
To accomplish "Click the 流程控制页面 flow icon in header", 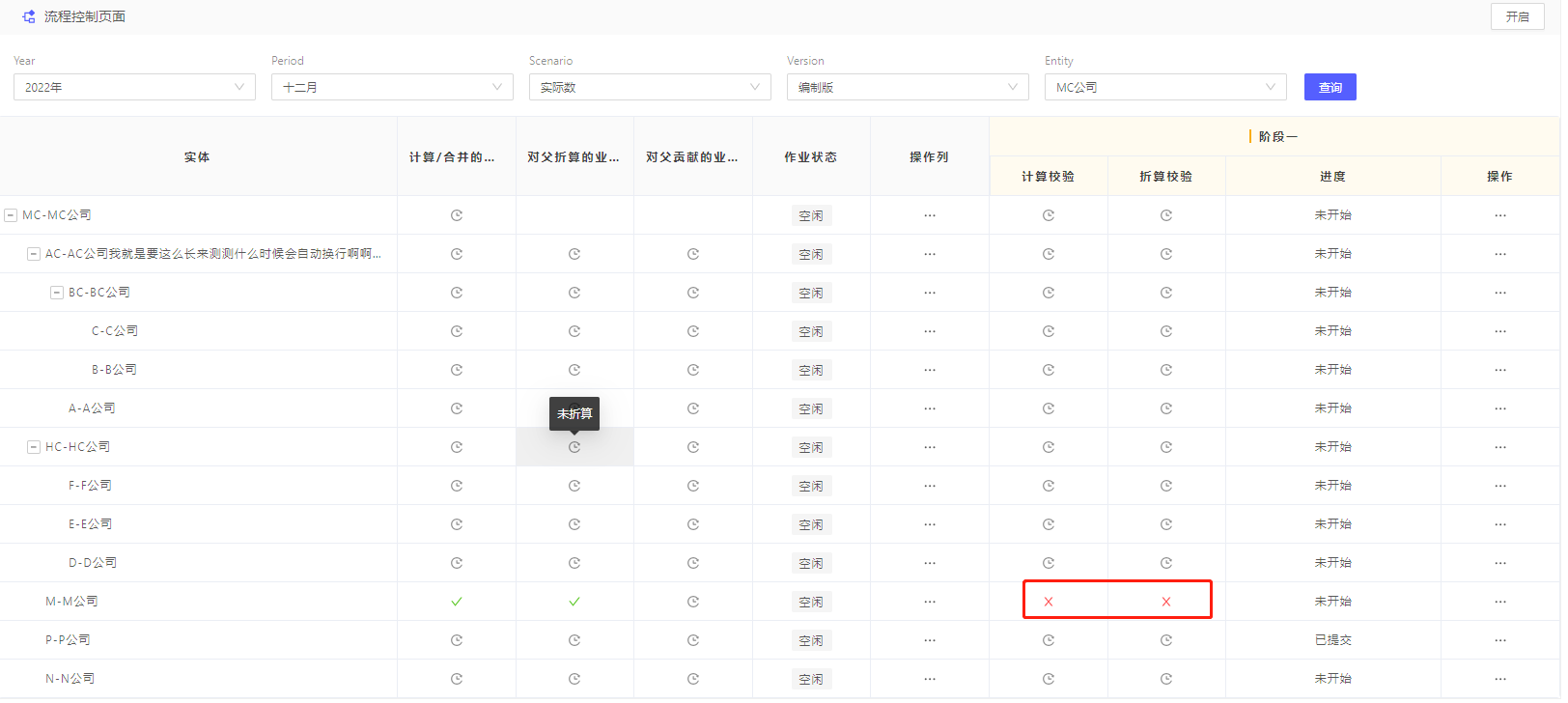I will point(28,16).
